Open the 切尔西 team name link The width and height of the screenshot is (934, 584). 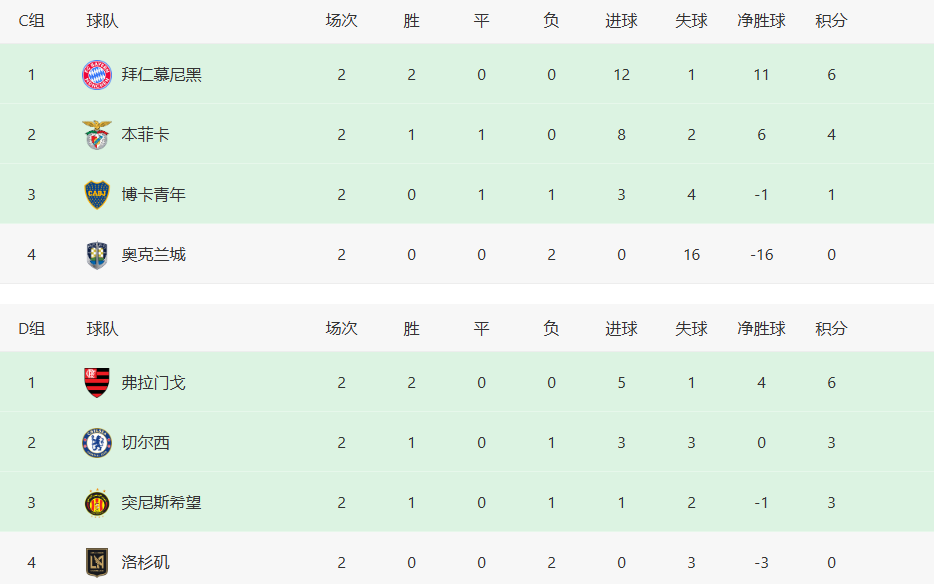pos(145,443)
